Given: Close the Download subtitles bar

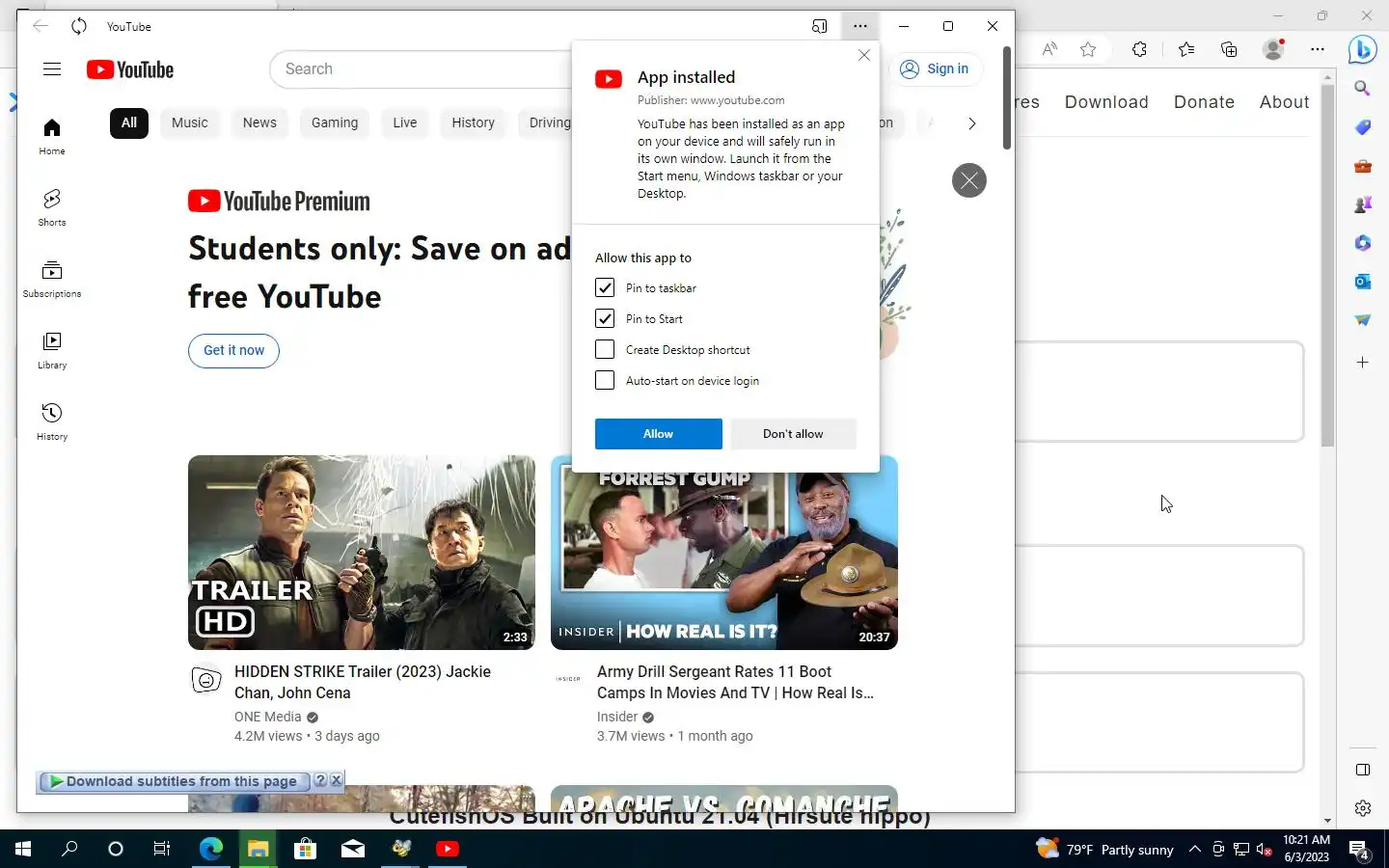Looking at the screenshot, I should (x=337, y=780).
